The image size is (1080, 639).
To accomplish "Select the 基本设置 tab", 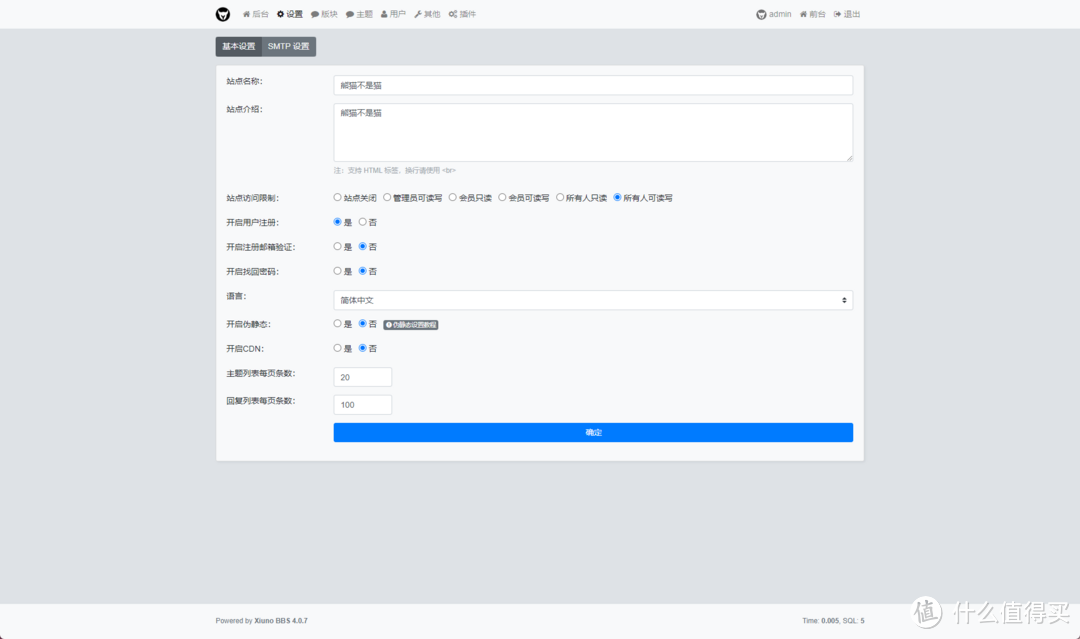I will [239, 47].
